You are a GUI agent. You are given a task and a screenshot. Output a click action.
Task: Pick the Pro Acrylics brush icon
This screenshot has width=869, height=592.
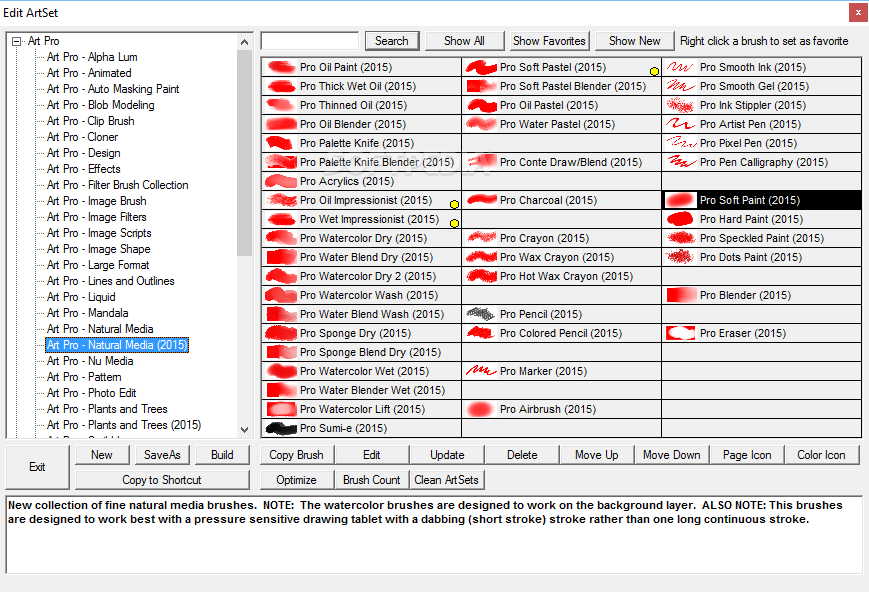click(281, 181)
